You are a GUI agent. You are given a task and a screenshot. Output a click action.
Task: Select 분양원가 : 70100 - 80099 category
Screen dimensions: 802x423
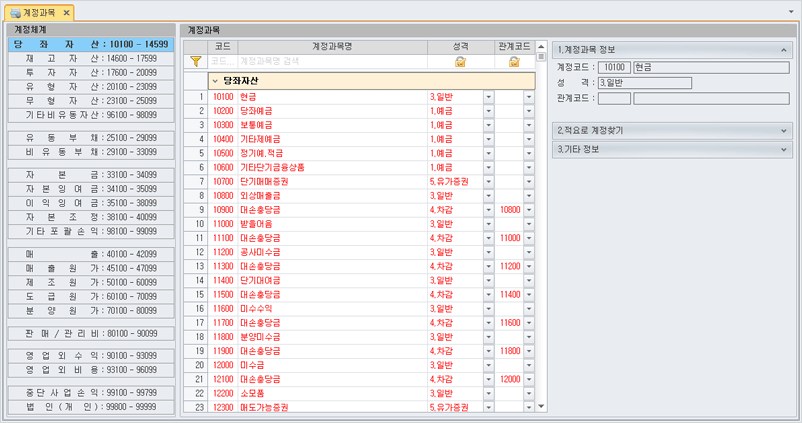coord(91,310)
